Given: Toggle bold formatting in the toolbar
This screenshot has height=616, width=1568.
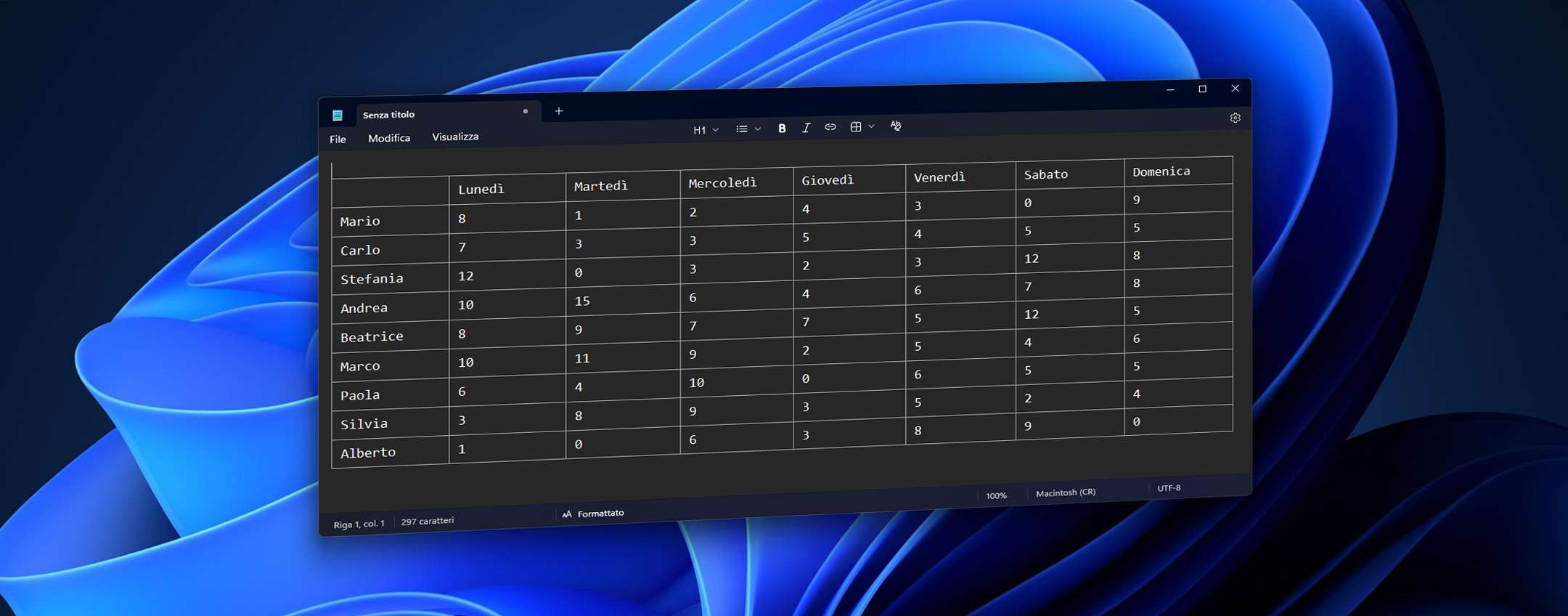Looking at the screenshot, I should pyautogui.click(x=782, y=128).
